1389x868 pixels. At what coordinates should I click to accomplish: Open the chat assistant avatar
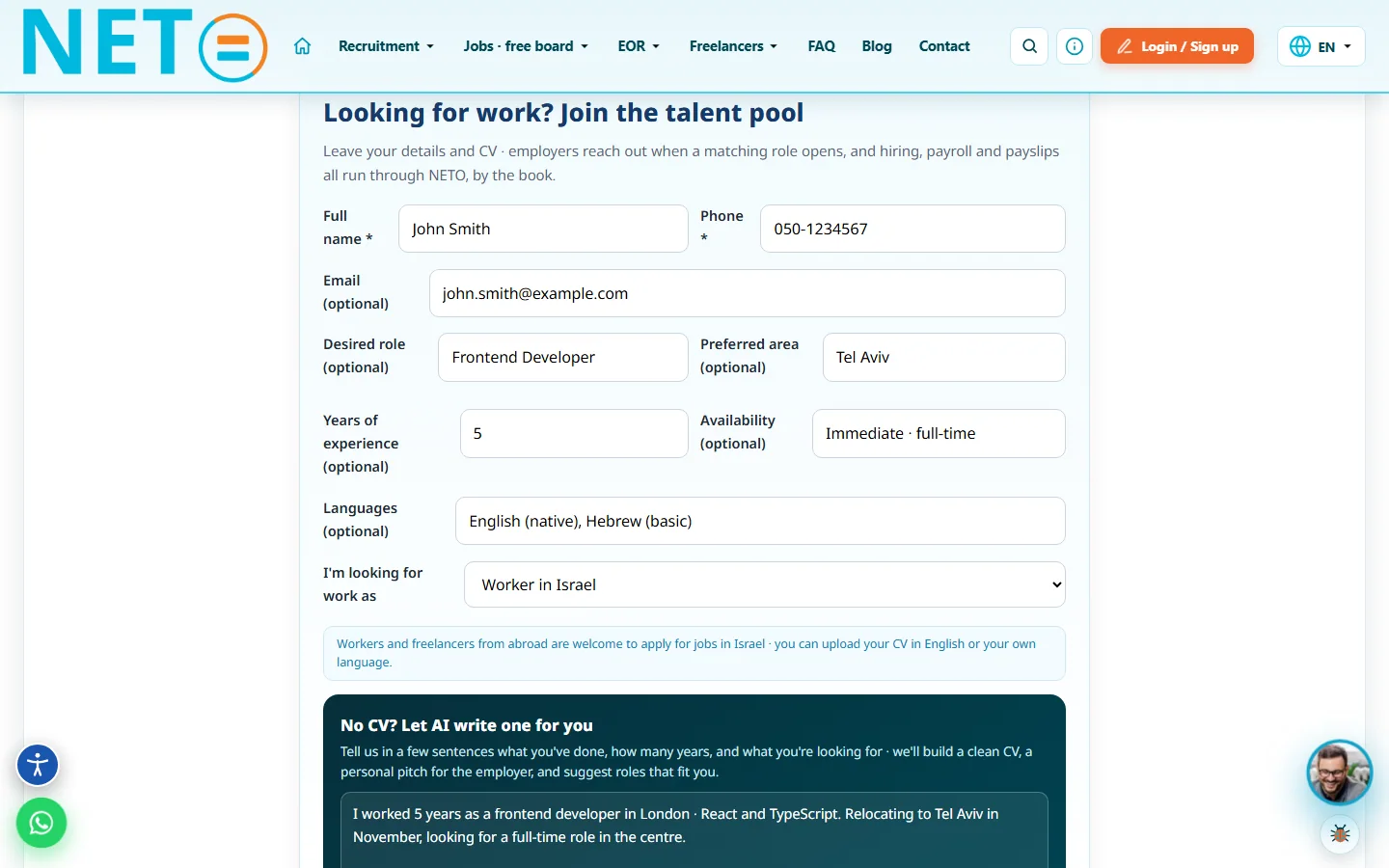coord(1339,773)
